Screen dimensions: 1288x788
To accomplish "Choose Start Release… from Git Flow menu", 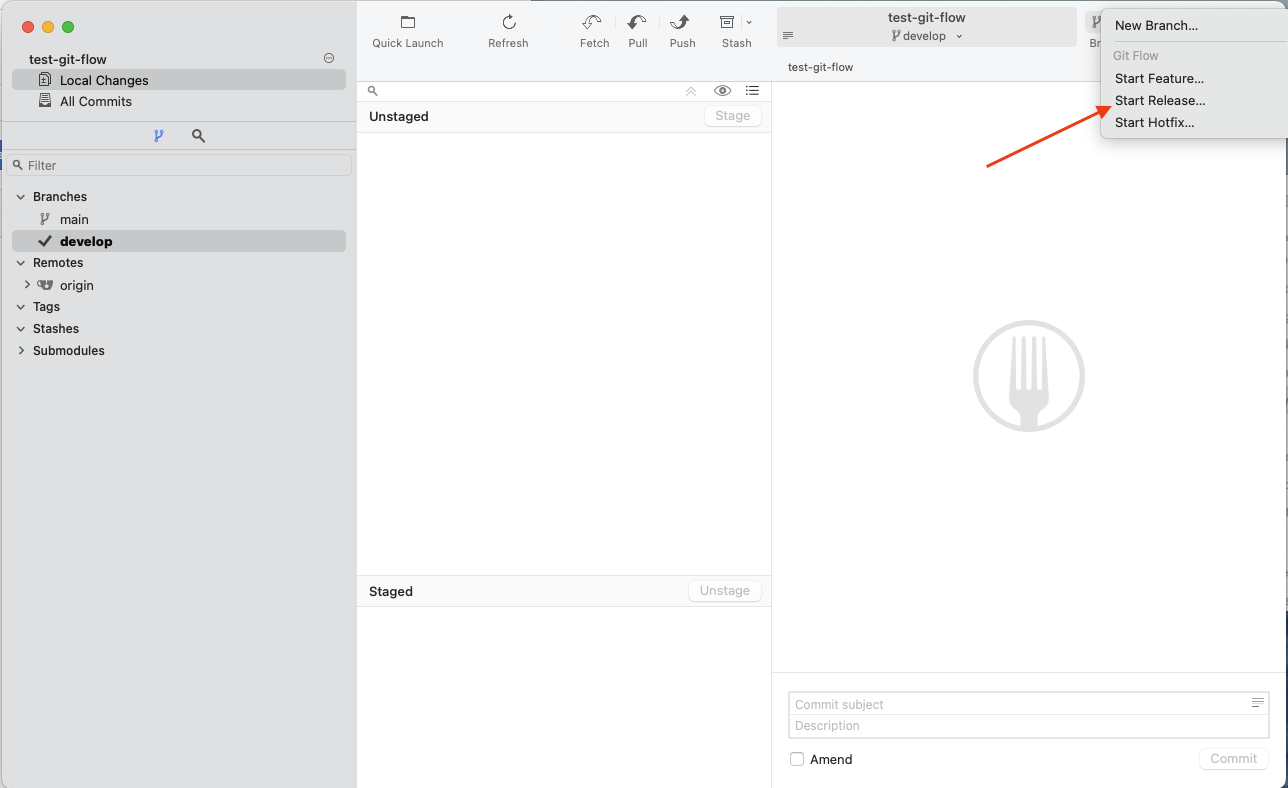I will tap(1160, 100).
